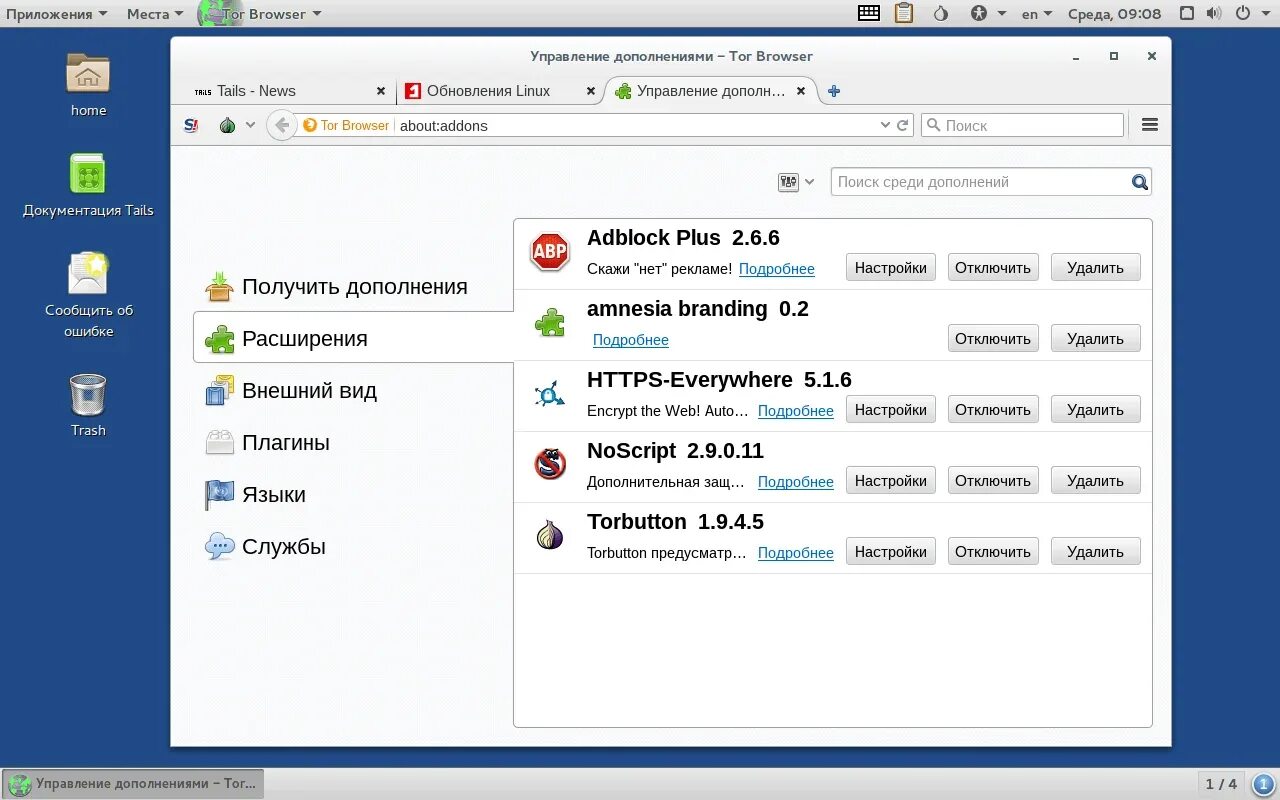The width and height of the screenshot is (1280, 800).
Task: Expand the URL bar history dropdown
Action: [x=885, y=125]
